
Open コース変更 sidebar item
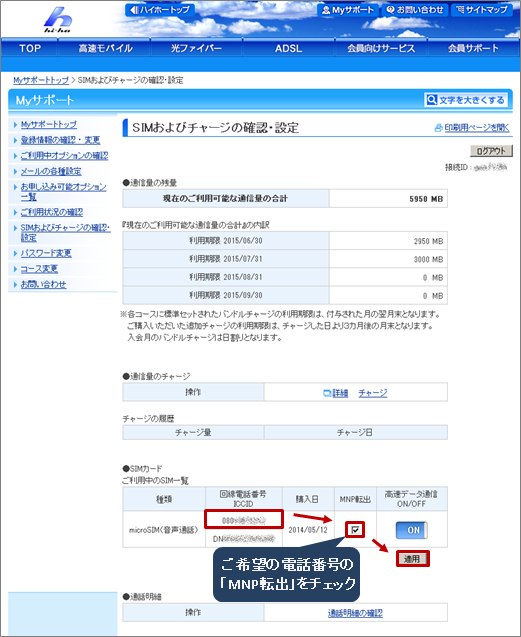point(39,269)
